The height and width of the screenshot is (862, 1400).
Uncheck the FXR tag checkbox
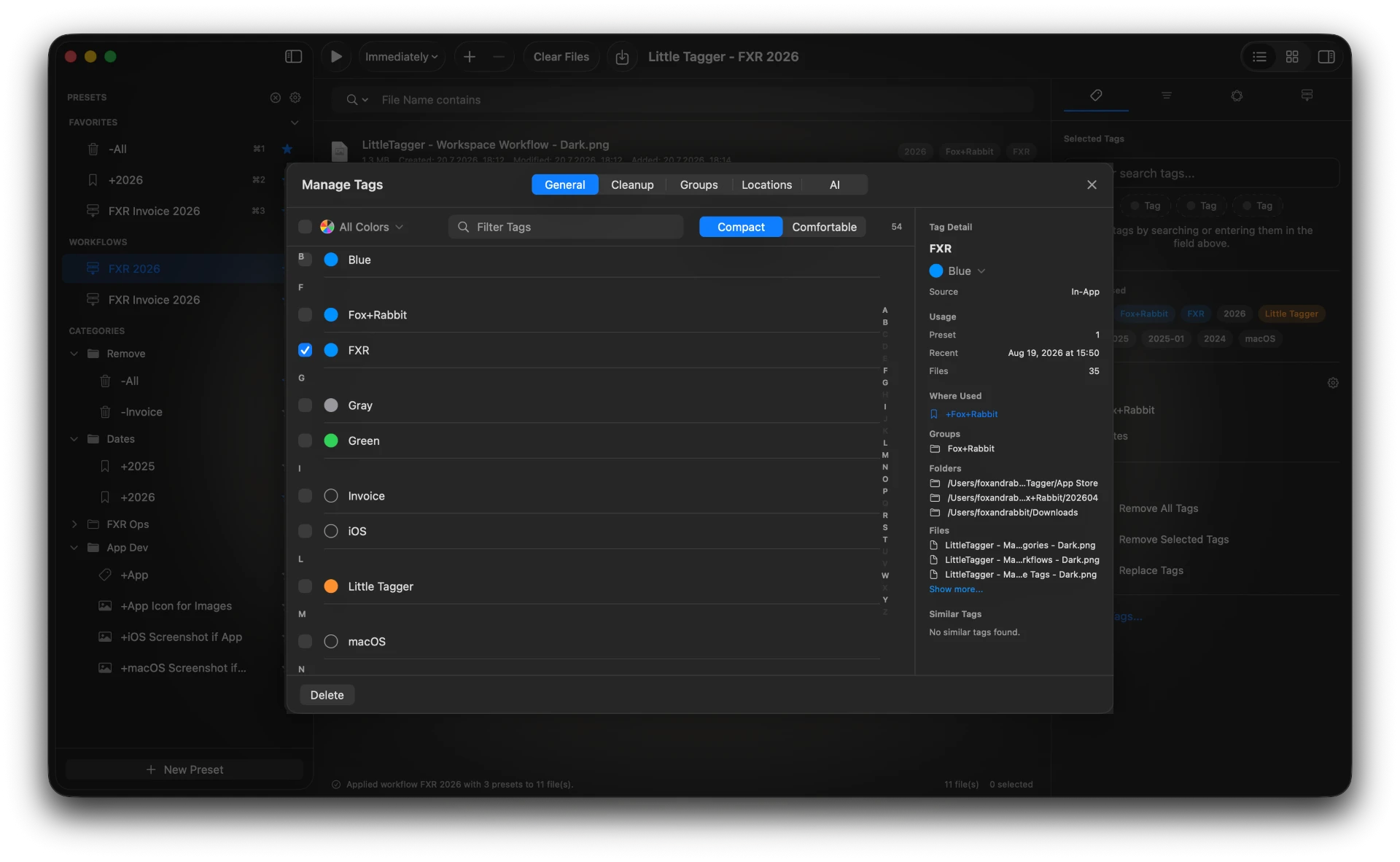(x=305, y=350)
